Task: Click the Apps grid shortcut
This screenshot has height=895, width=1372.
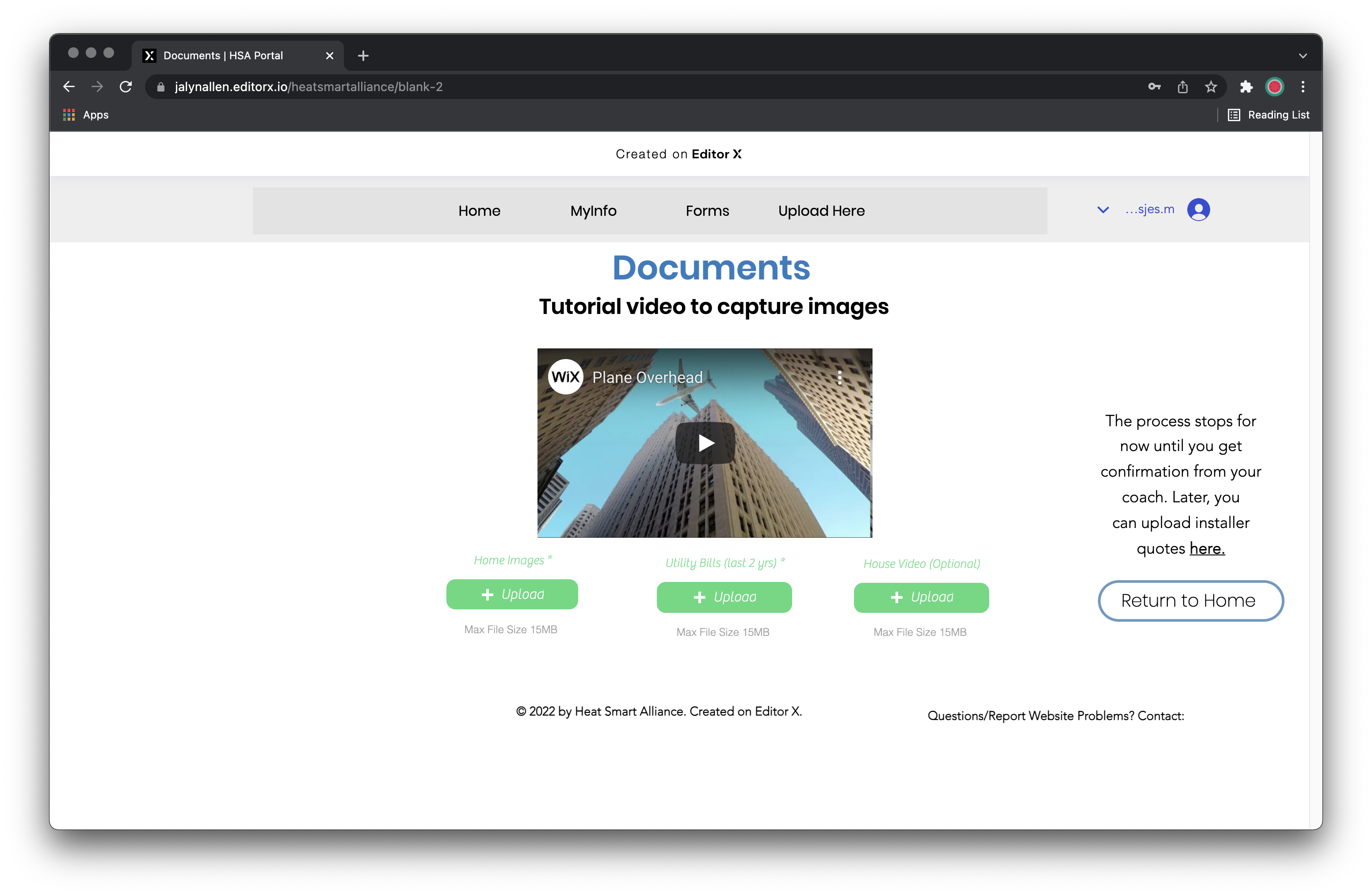Action: coord(86,115)
